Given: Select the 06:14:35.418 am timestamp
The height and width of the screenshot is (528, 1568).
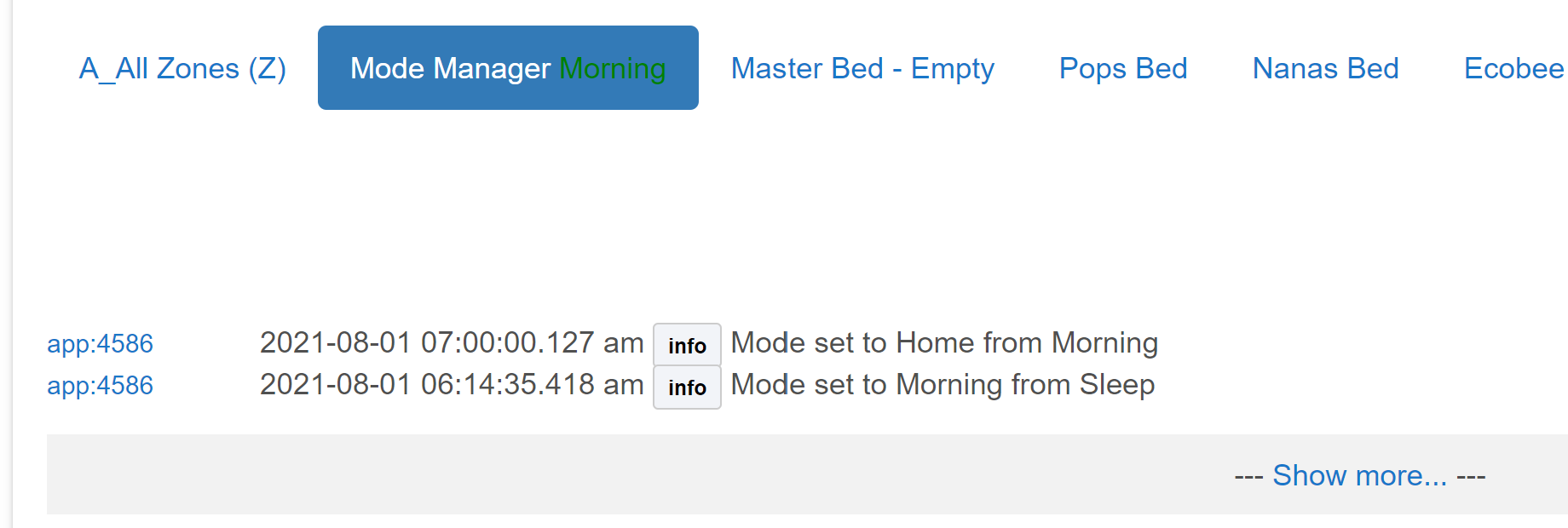Looking at the screenshot, I should 533,384.
